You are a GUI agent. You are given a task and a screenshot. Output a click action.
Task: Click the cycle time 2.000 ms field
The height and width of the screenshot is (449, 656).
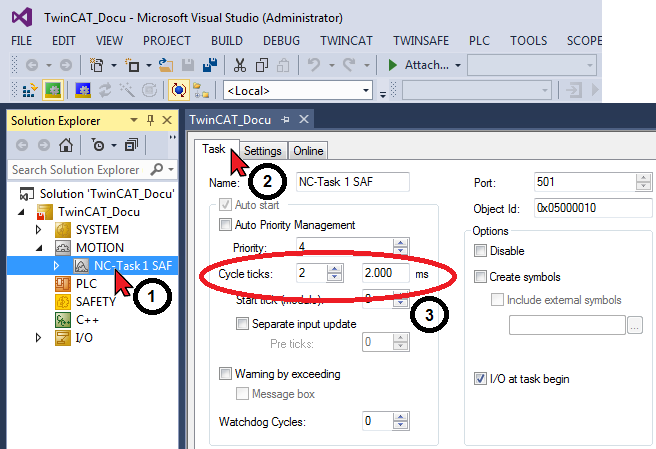[x=385, y=273]
